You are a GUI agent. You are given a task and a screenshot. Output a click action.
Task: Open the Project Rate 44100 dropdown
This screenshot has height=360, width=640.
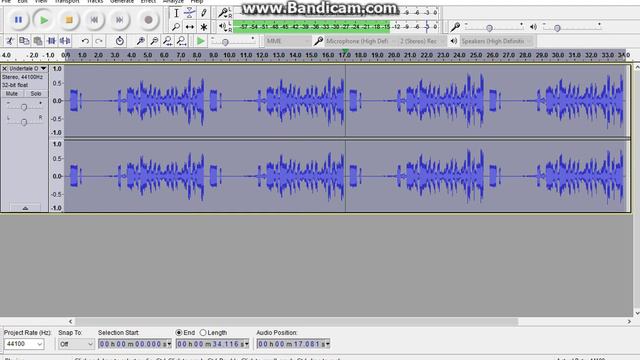pos(24,344)
